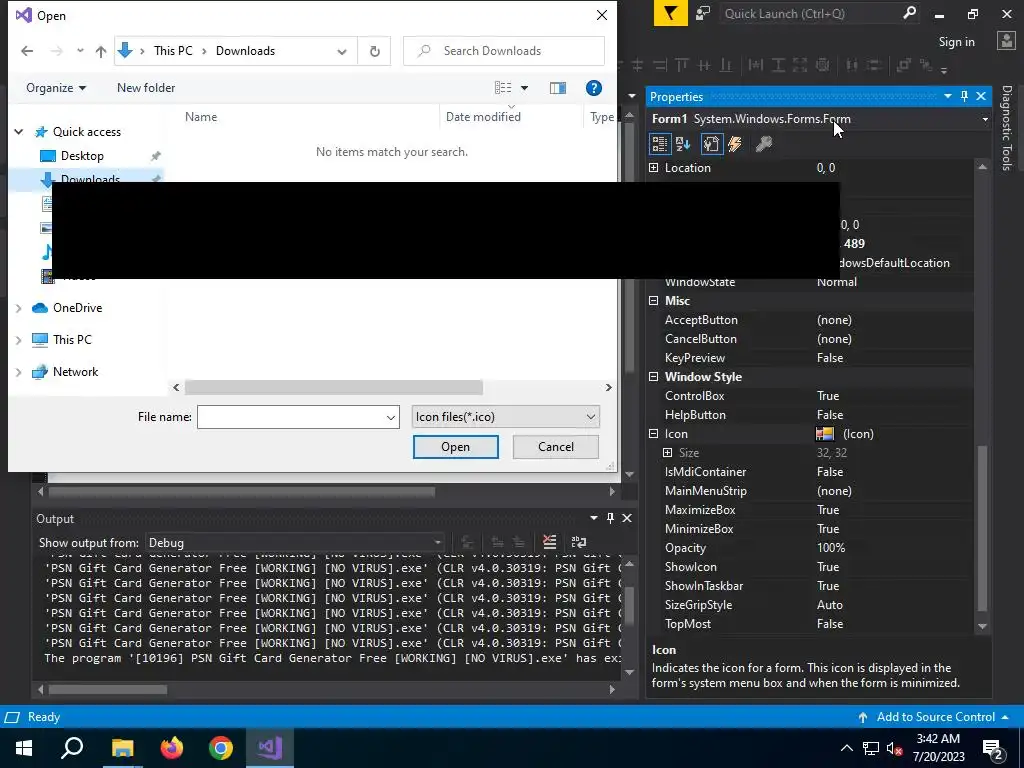Open the Form1 object selector dropdown
Screen dimensions: 1024x768
click(985, 119)
